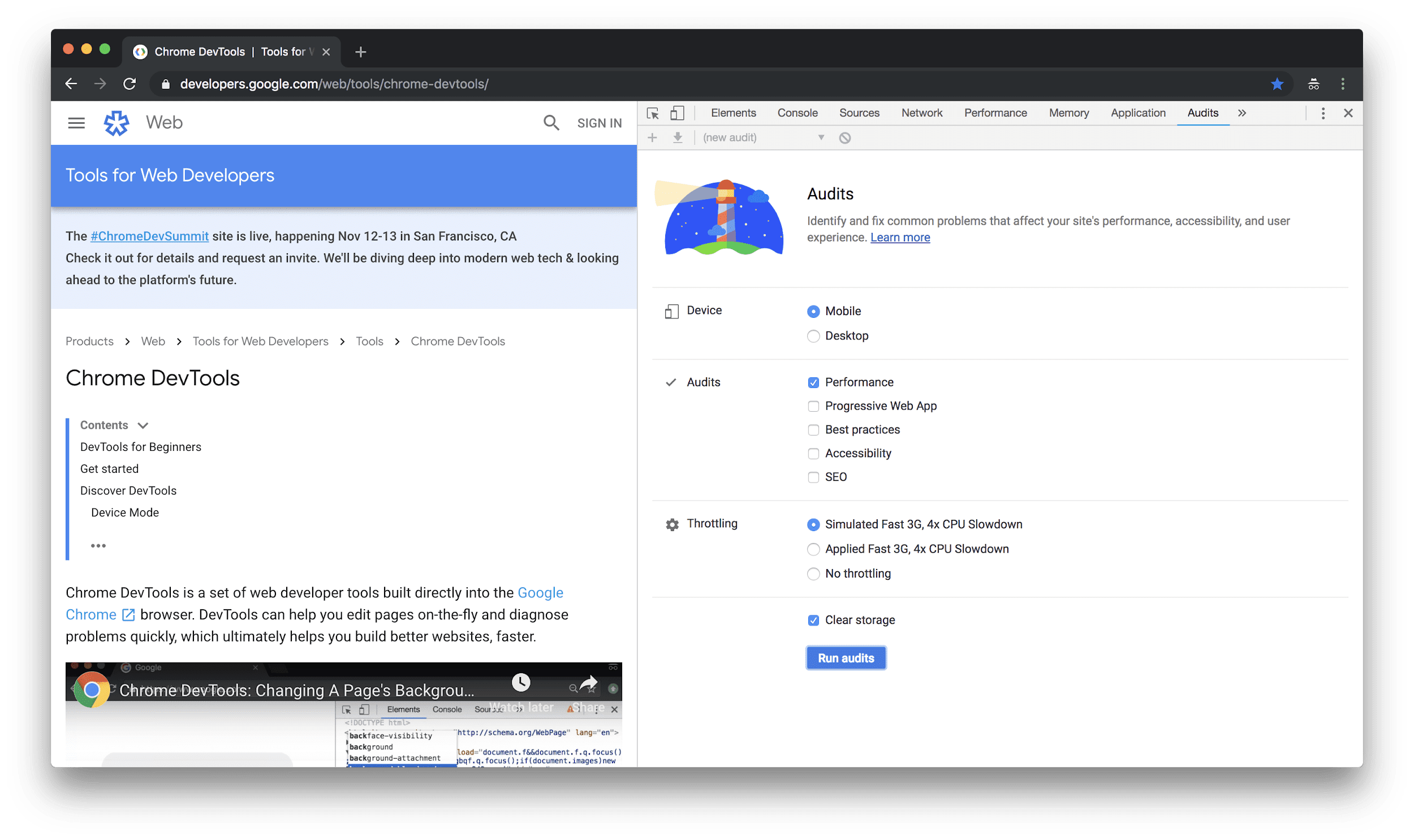Select No throttling option
Image resolution: width=1414 pixels, height=840 pixels.
814,573
